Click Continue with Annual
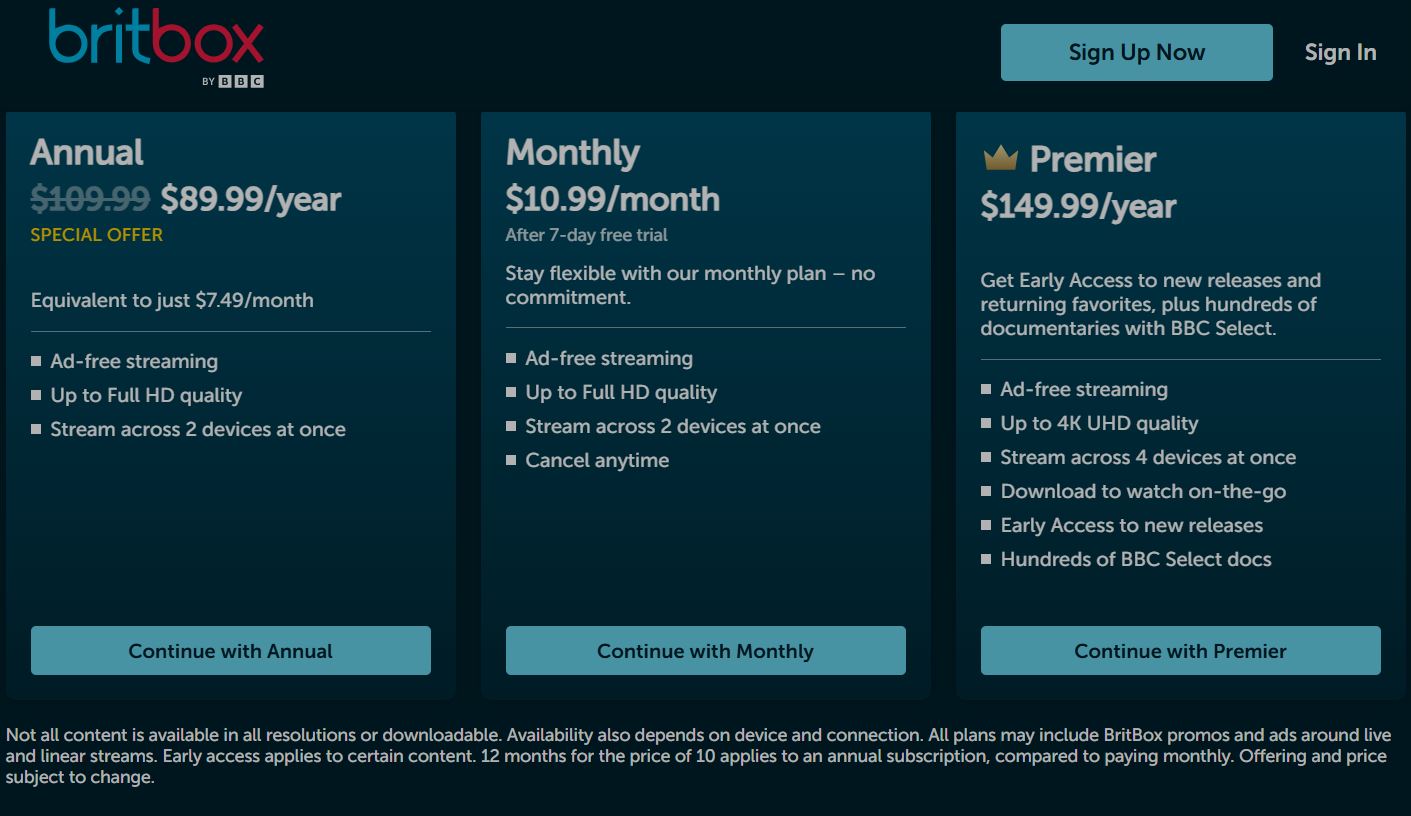 [230, 650]
